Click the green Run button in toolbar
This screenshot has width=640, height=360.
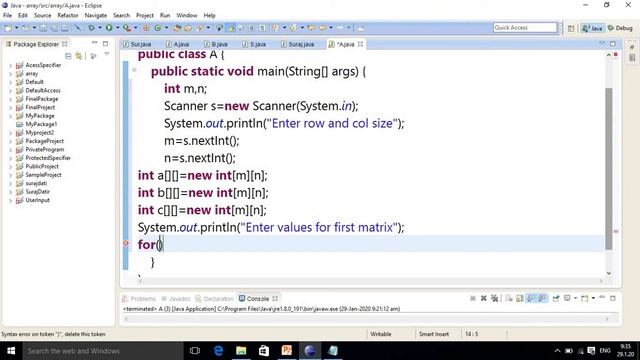click(109, 28)
